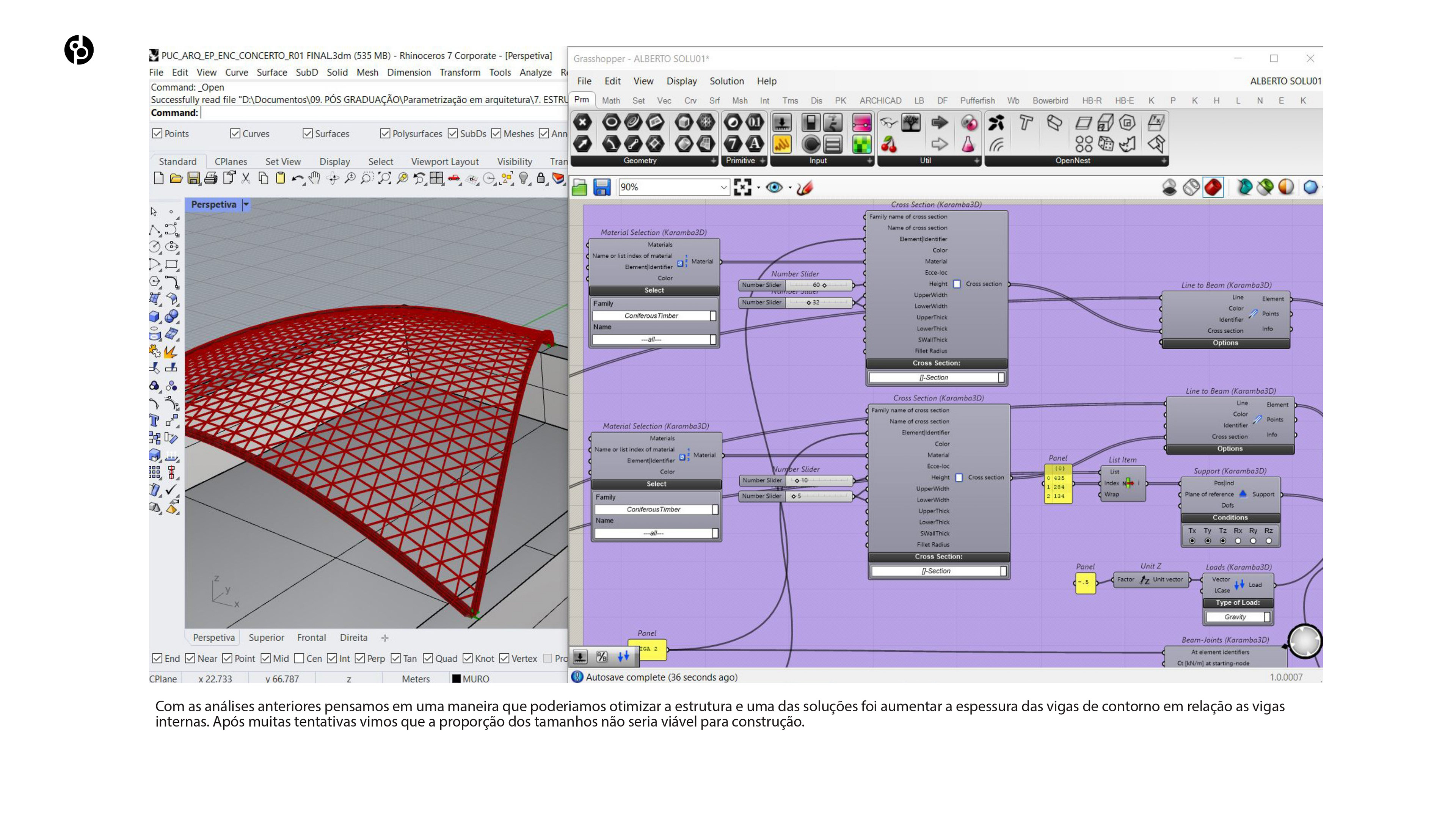Image resolution: width=1456 pixels, height=819 pixels.
Task: Uncheck the Curves selection filter
Action: tap(235, 133)
